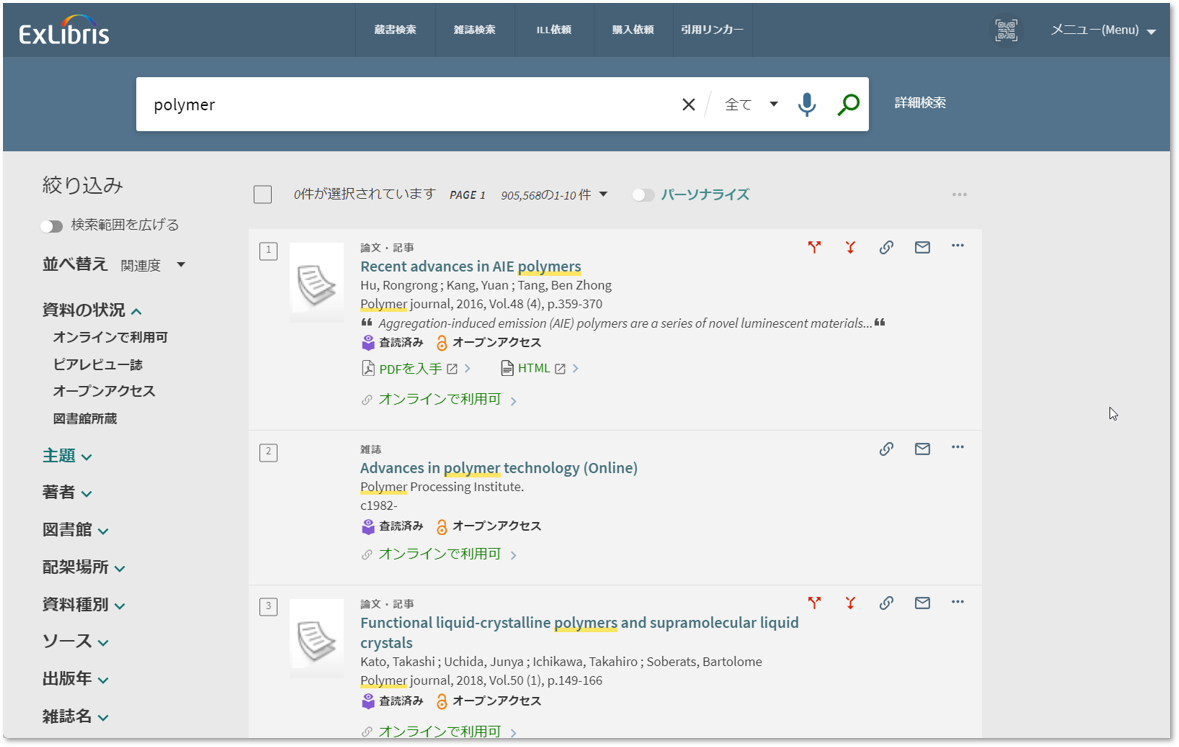Image resolution: width=1179 pixels, height=747 pixels.
Task: Expand the 出版年 filter section
Action: (x=75, y=679)
